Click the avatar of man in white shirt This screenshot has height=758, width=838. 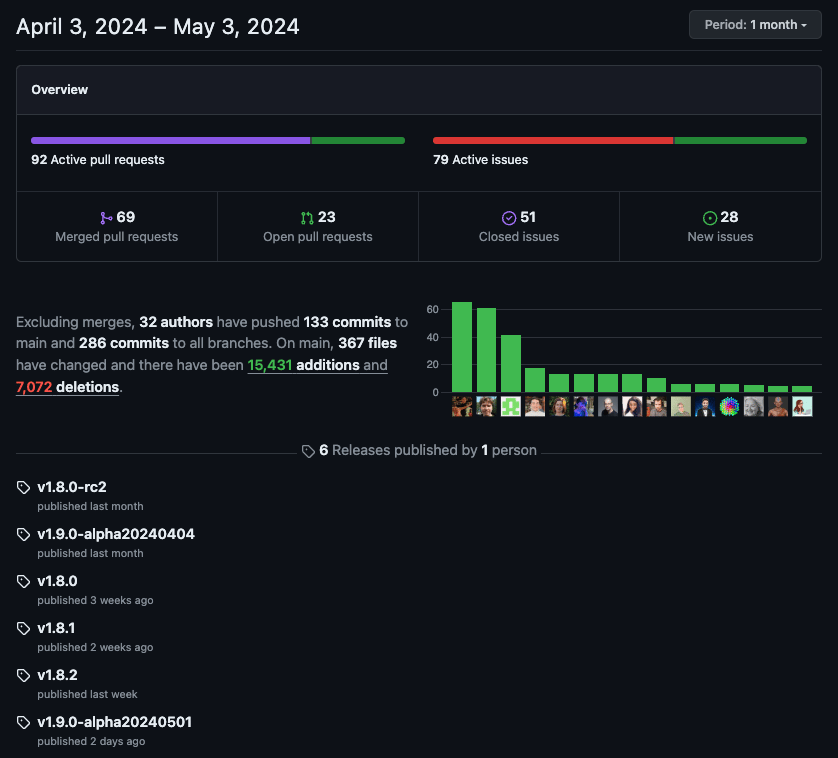click(x=535, y=407)
